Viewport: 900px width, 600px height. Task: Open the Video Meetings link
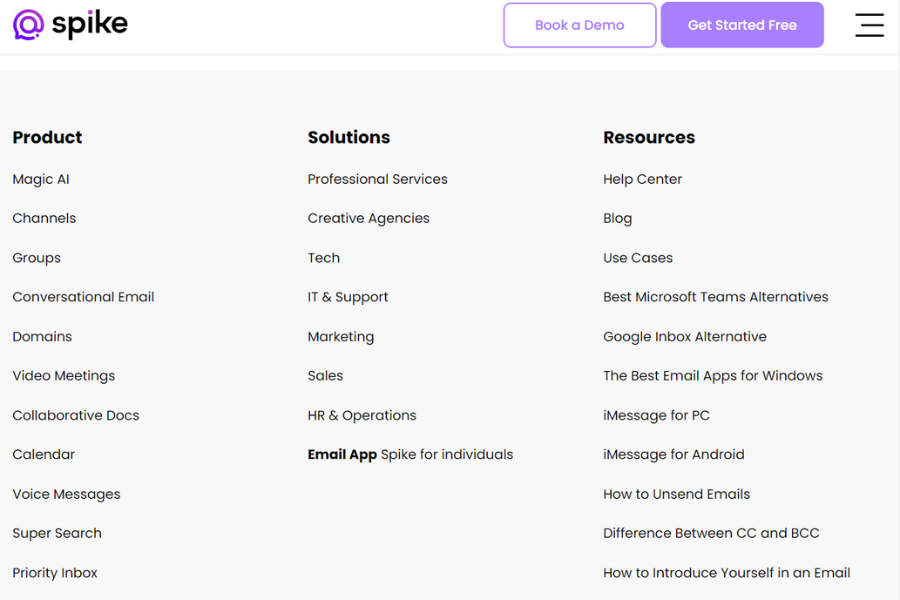63,375
